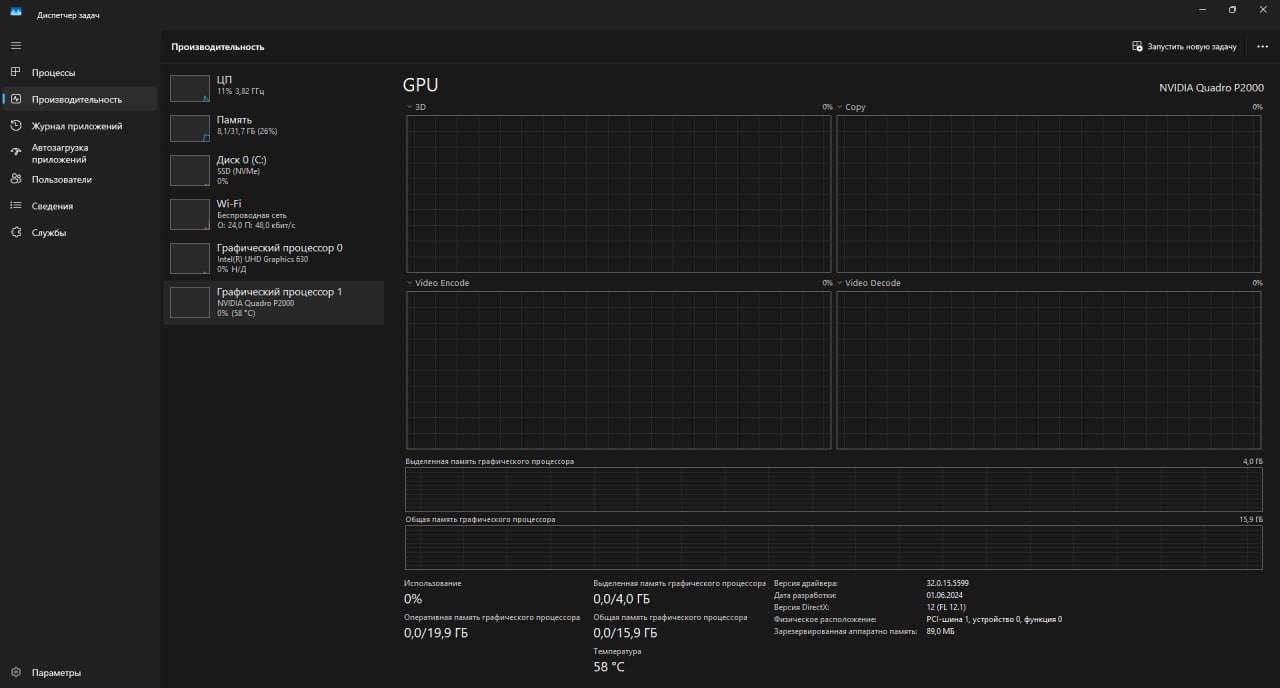Select the Производительность navigation item
This screenshot has height=688, width=1280.
(80, 99)
